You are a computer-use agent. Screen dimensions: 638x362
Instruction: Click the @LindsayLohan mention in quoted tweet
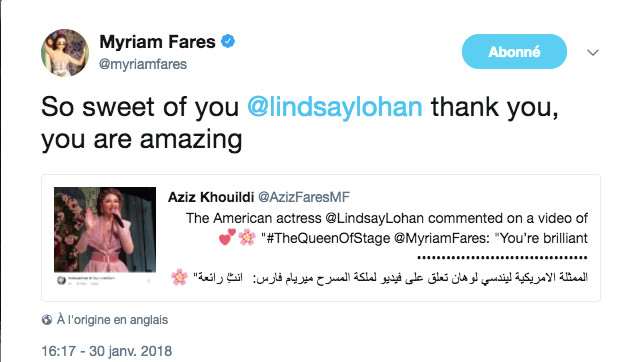(x=374, y=218)
